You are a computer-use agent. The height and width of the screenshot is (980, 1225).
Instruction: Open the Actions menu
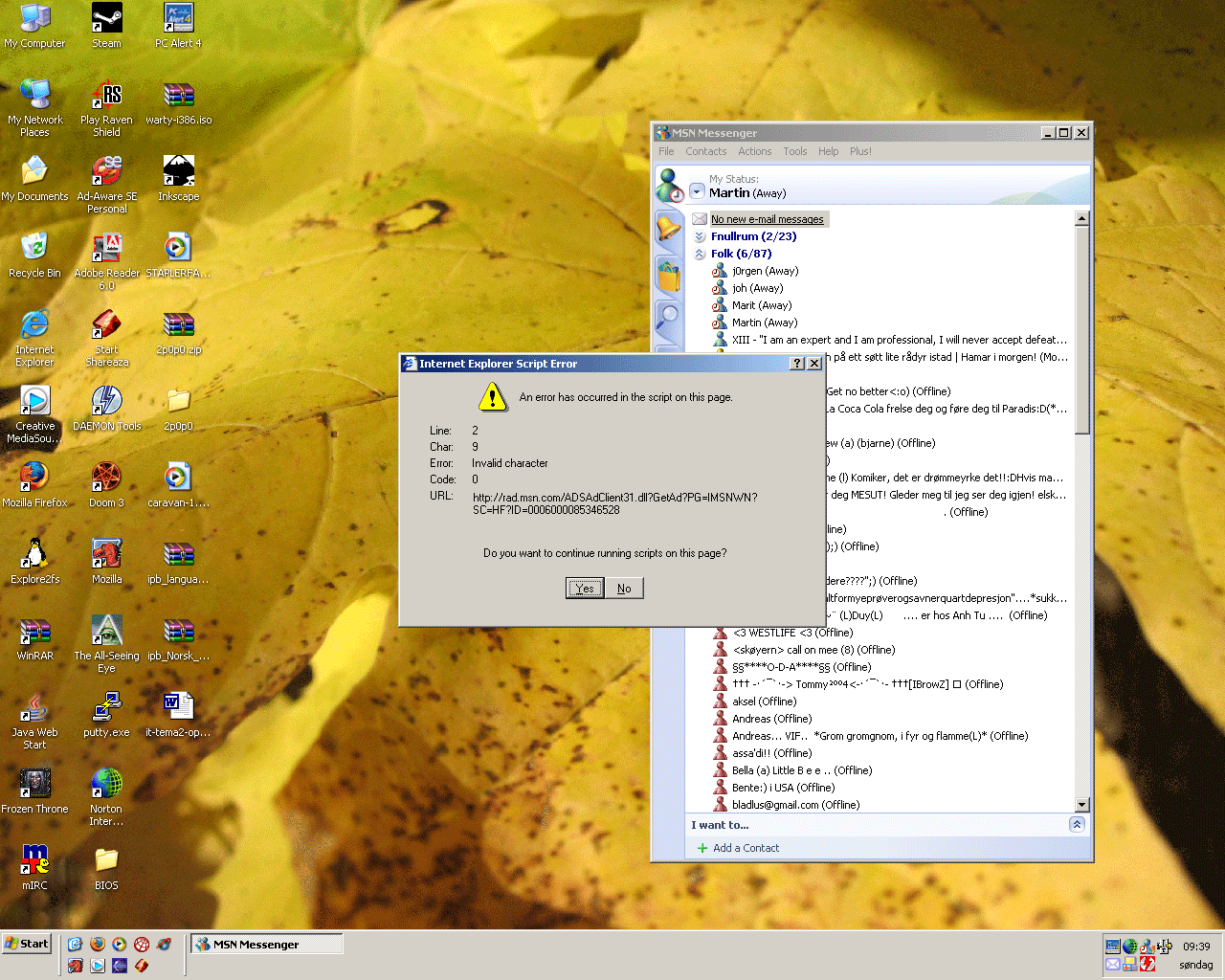(754, 151)
